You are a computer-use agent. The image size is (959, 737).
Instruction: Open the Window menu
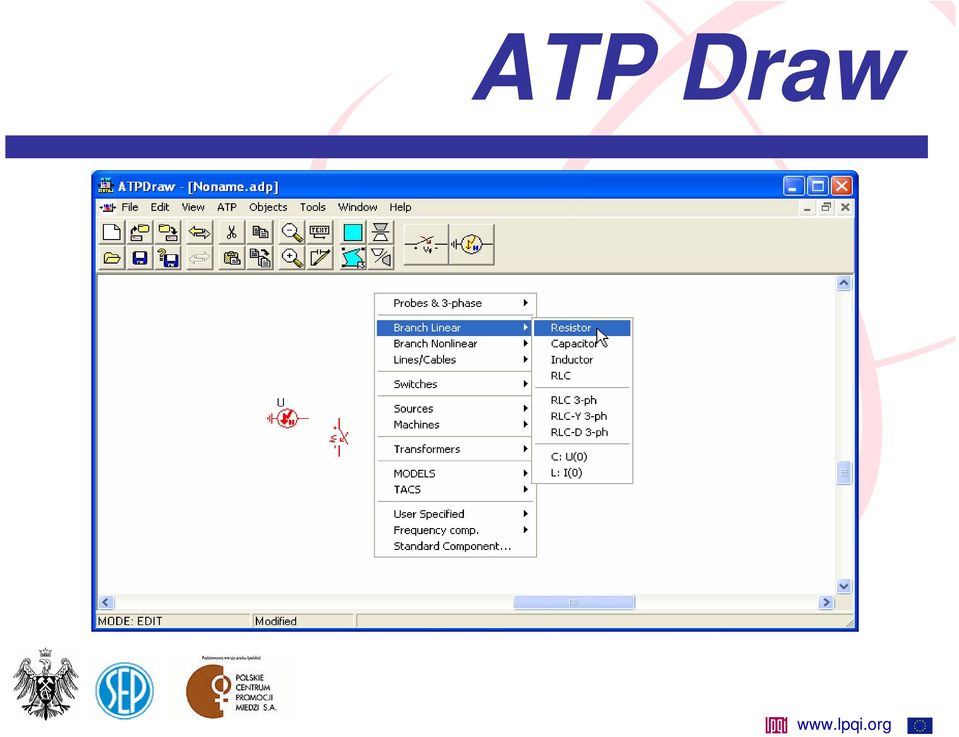(x=357, y=207)
